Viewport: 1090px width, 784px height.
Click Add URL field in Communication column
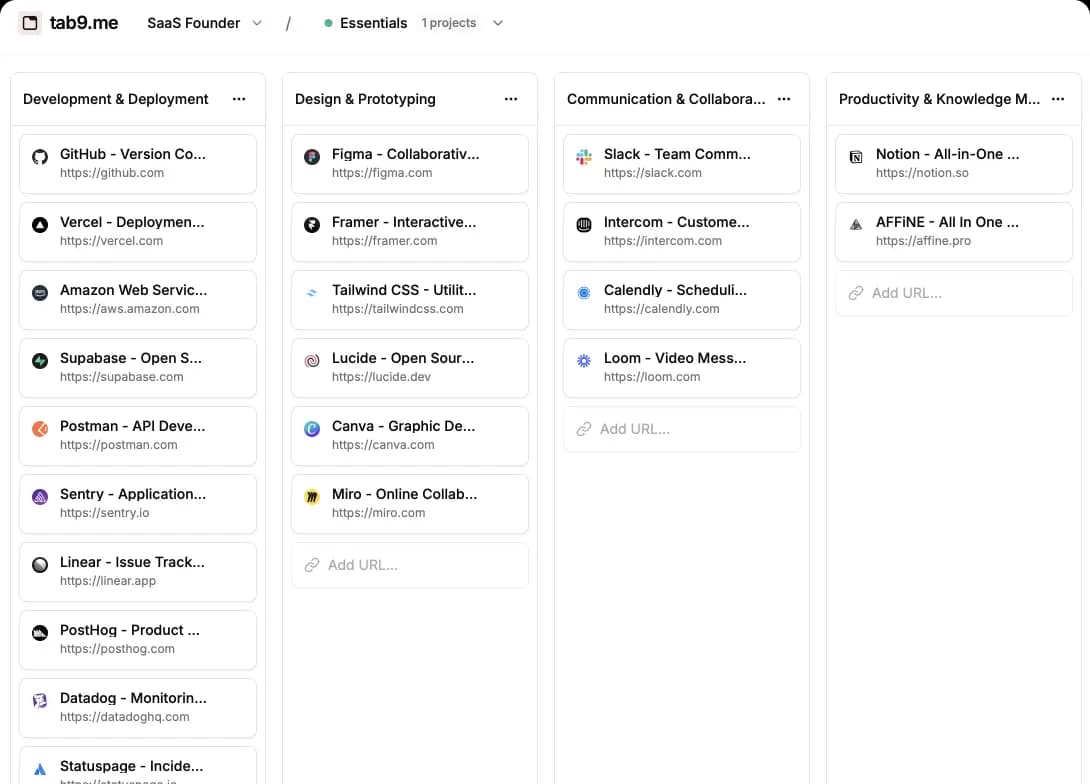681,429
